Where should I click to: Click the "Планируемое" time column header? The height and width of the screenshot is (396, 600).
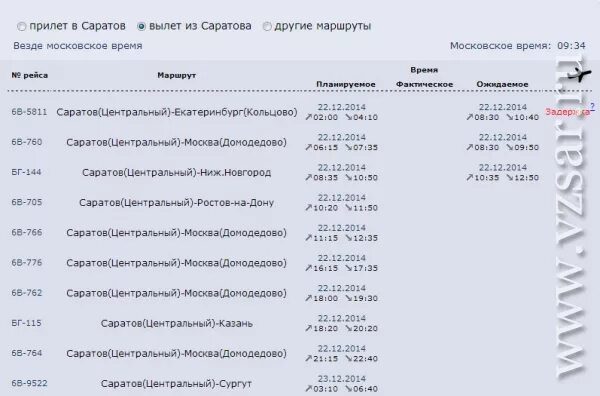coord(346,84)
